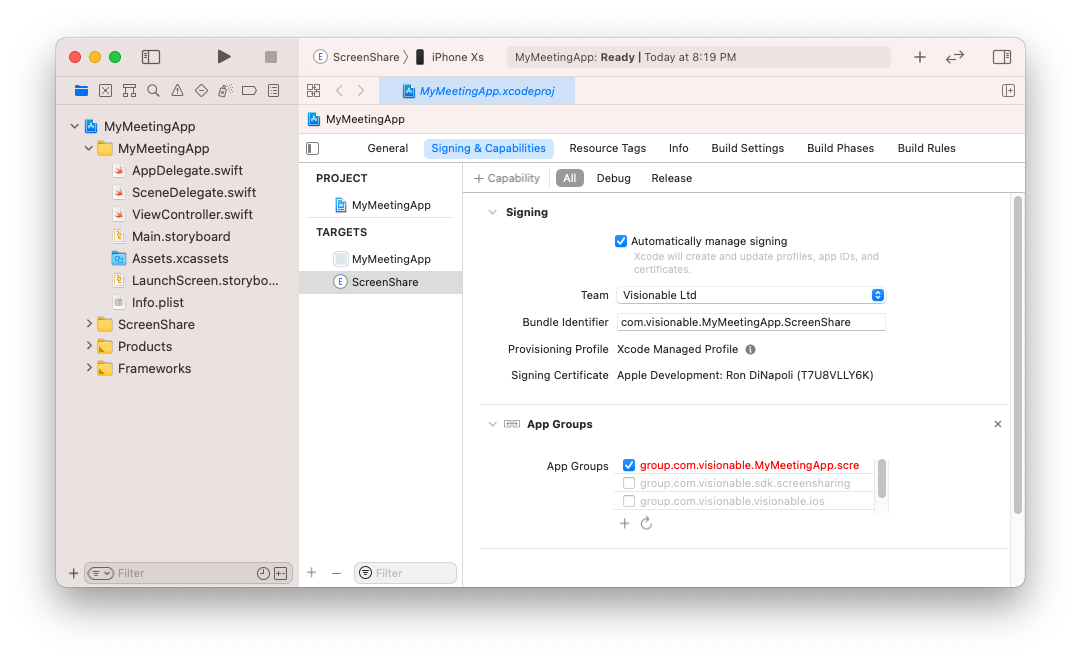This screenshot has width=1081, height=661.
Task: Click the targets Filter field
Action: click(405, 573)
